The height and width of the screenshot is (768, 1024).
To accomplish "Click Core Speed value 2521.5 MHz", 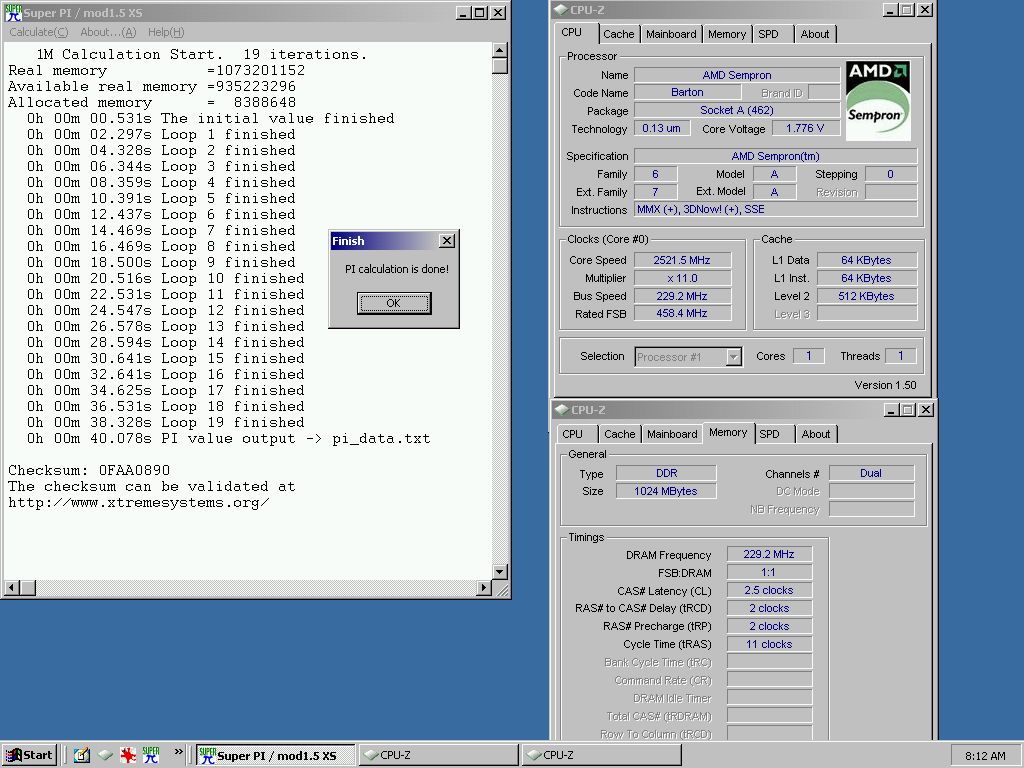I will (682, 260).
